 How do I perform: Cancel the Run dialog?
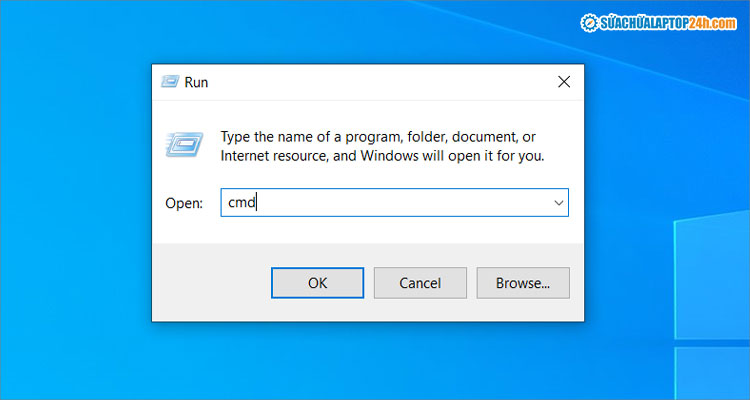pos(420,283)
